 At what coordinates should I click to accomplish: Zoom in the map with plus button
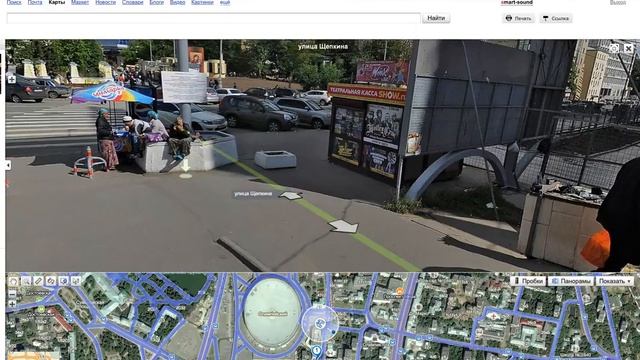(x=12, y=304)
